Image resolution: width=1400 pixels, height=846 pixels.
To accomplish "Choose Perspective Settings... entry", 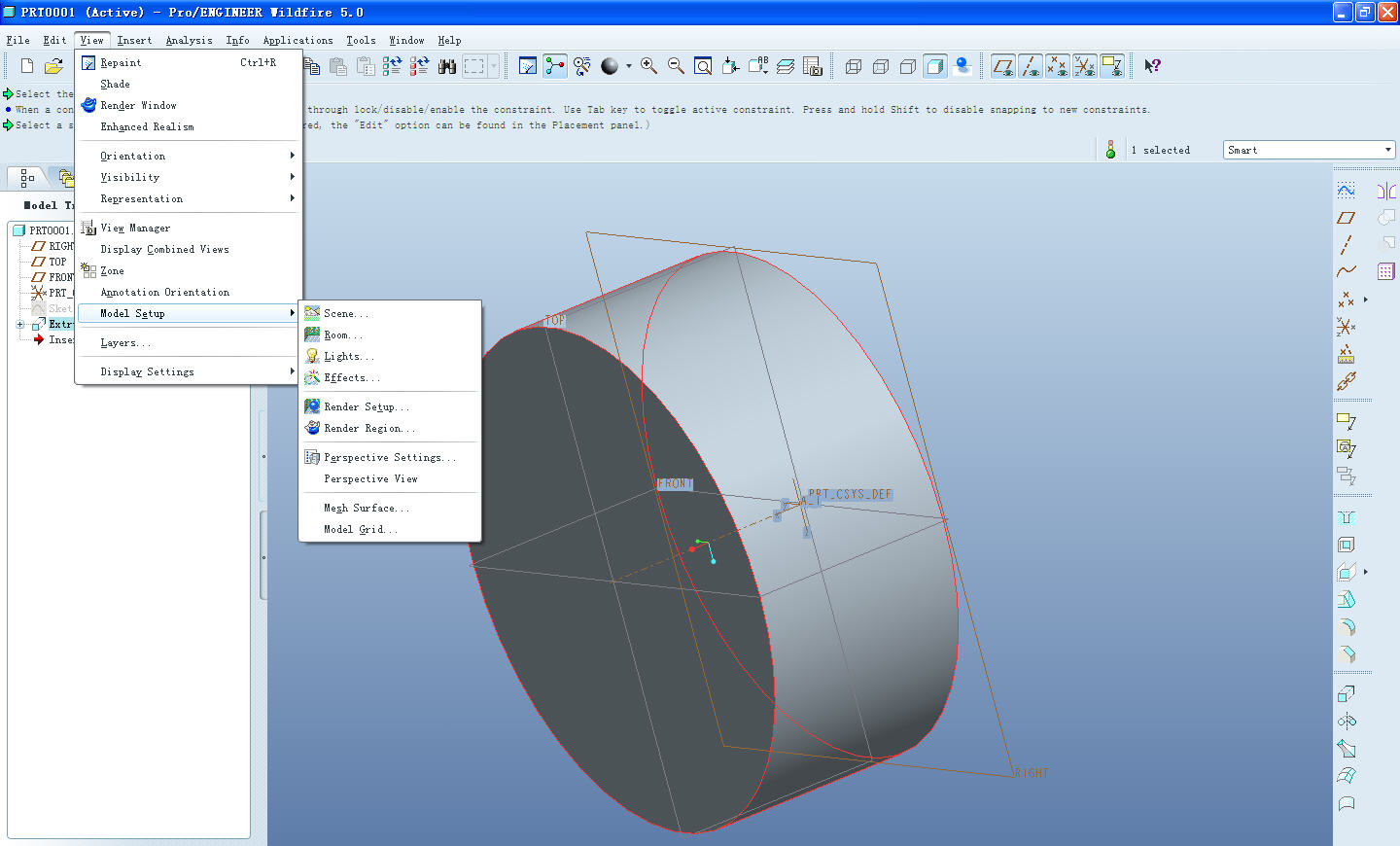I will [x=390, y=457].
